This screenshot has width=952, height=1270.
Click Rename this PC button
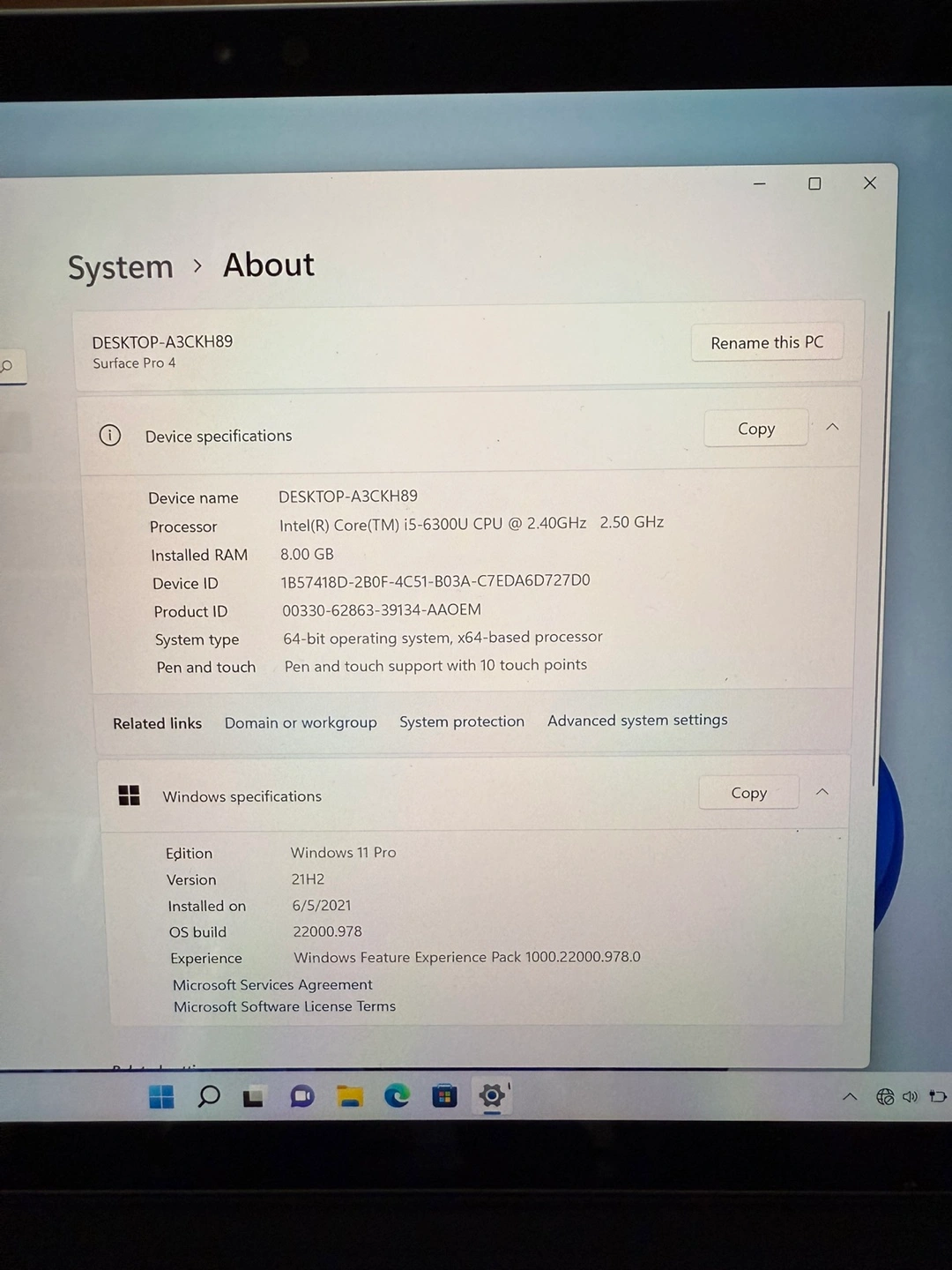tap(767, 342)
